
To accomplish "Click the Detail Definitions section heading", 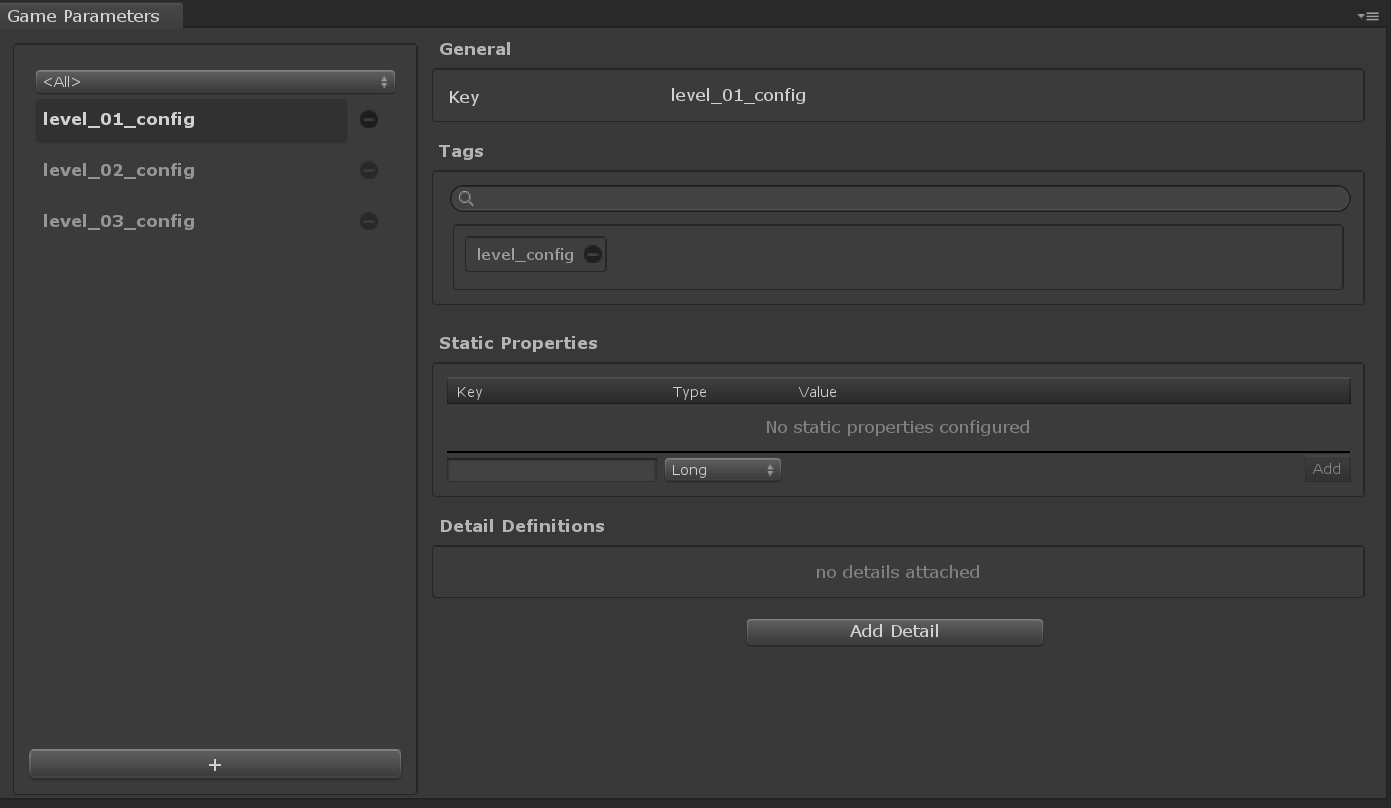I will (522, 526).
